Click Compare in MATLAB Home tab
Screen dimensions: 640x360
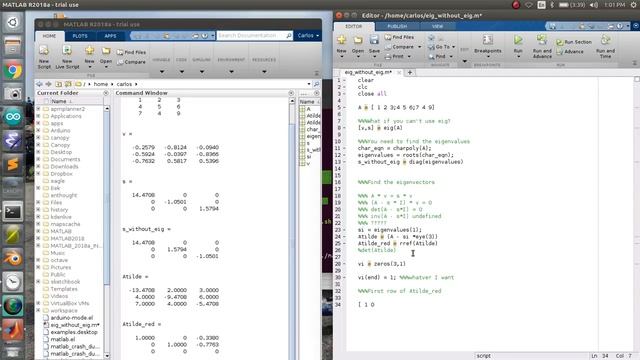(131, 62)
